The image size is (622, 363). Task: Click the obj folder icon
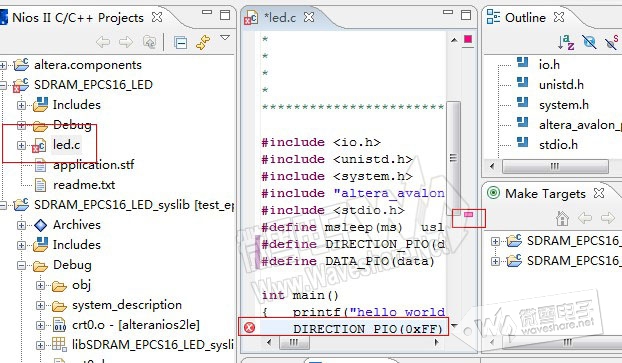(60, 286)
